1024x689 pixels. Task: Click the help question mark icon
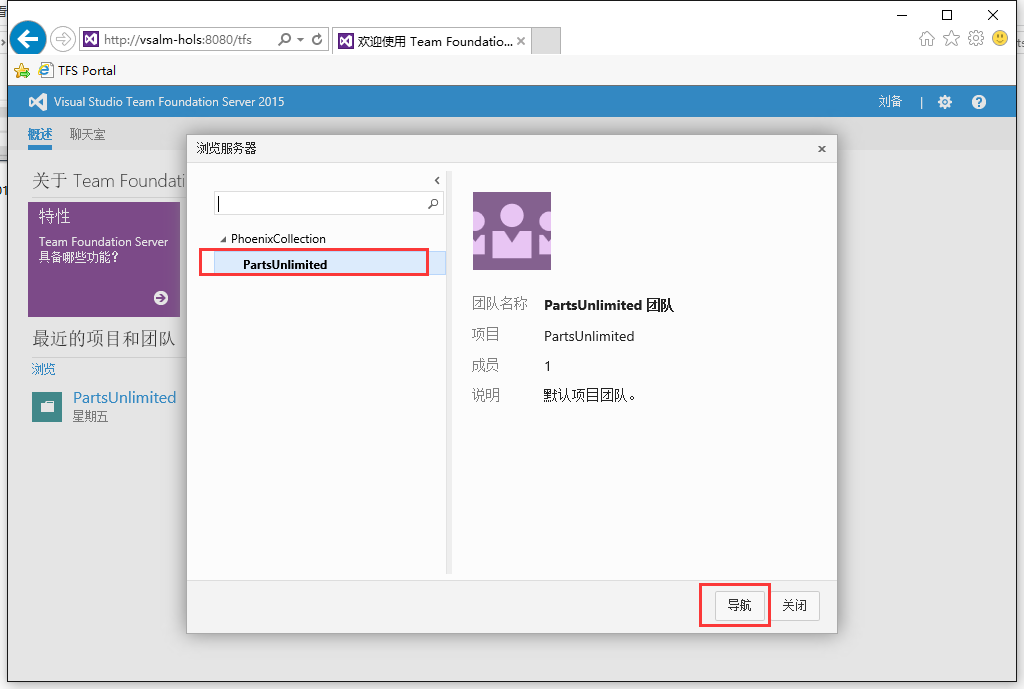point(979,102)
